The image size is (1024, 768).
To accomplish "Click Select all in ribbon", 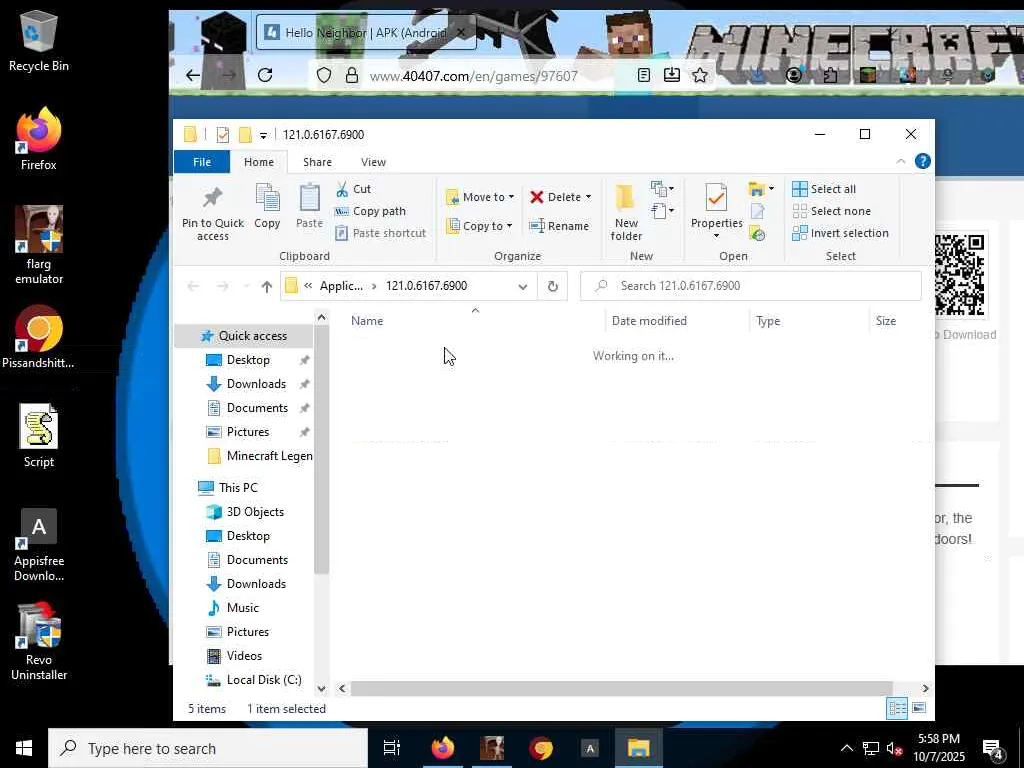I will tap(824, 189).
